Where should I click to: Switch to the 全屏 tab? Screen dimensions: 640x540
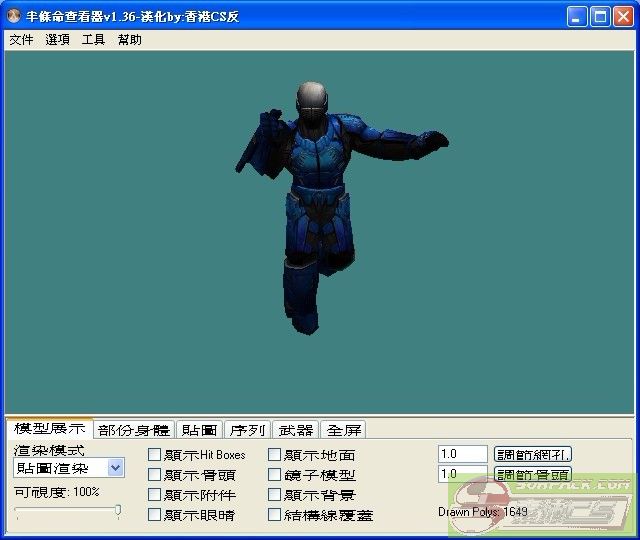point(343,430)
